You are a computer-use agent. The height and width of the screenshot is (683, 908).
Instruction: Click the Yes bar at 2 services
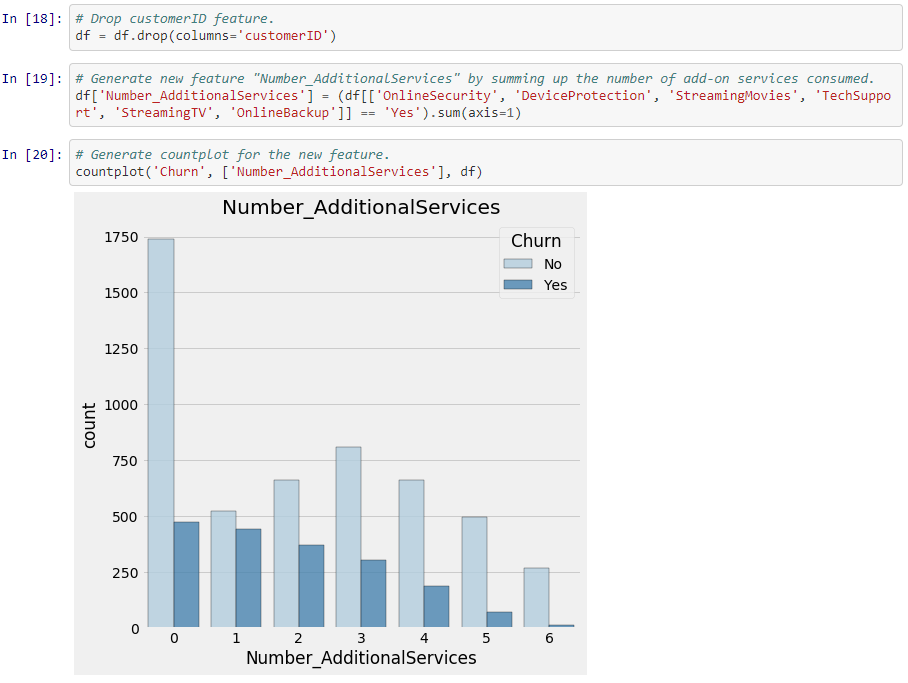pyautogui.click(x=312, y=586)
